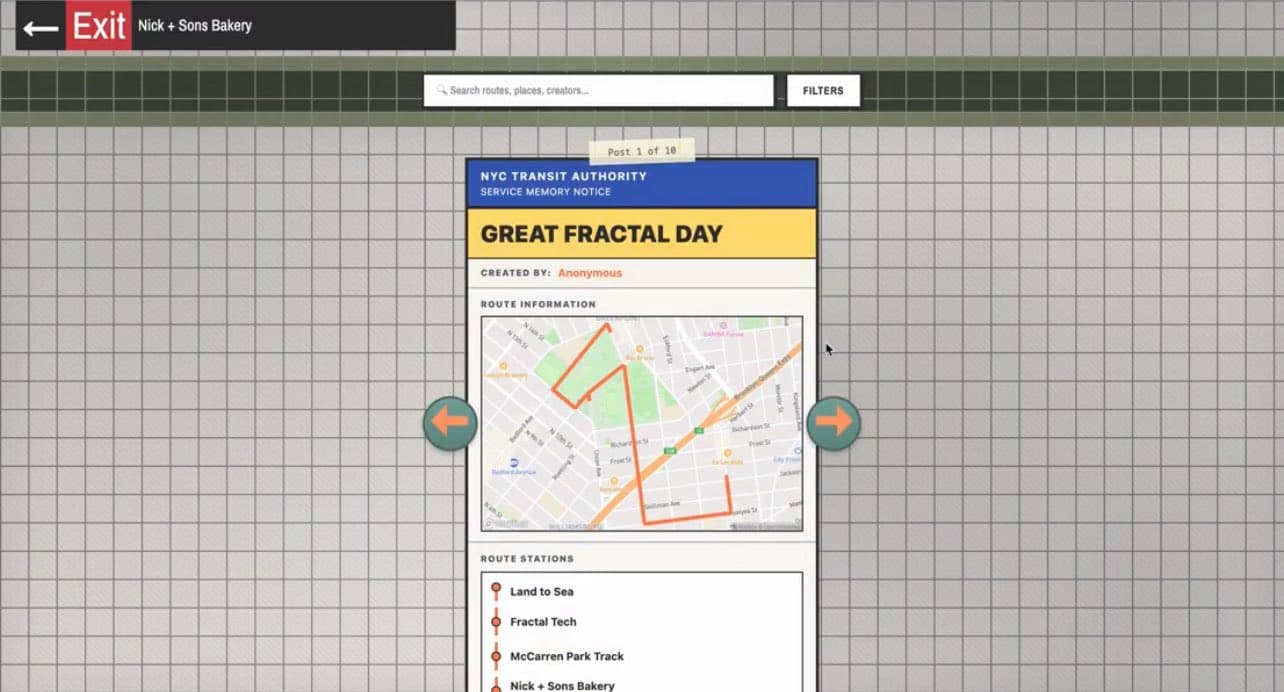The height and width of the screenshot is (692, 1284).
Task: Open the Filters panel
Action: 822,90
